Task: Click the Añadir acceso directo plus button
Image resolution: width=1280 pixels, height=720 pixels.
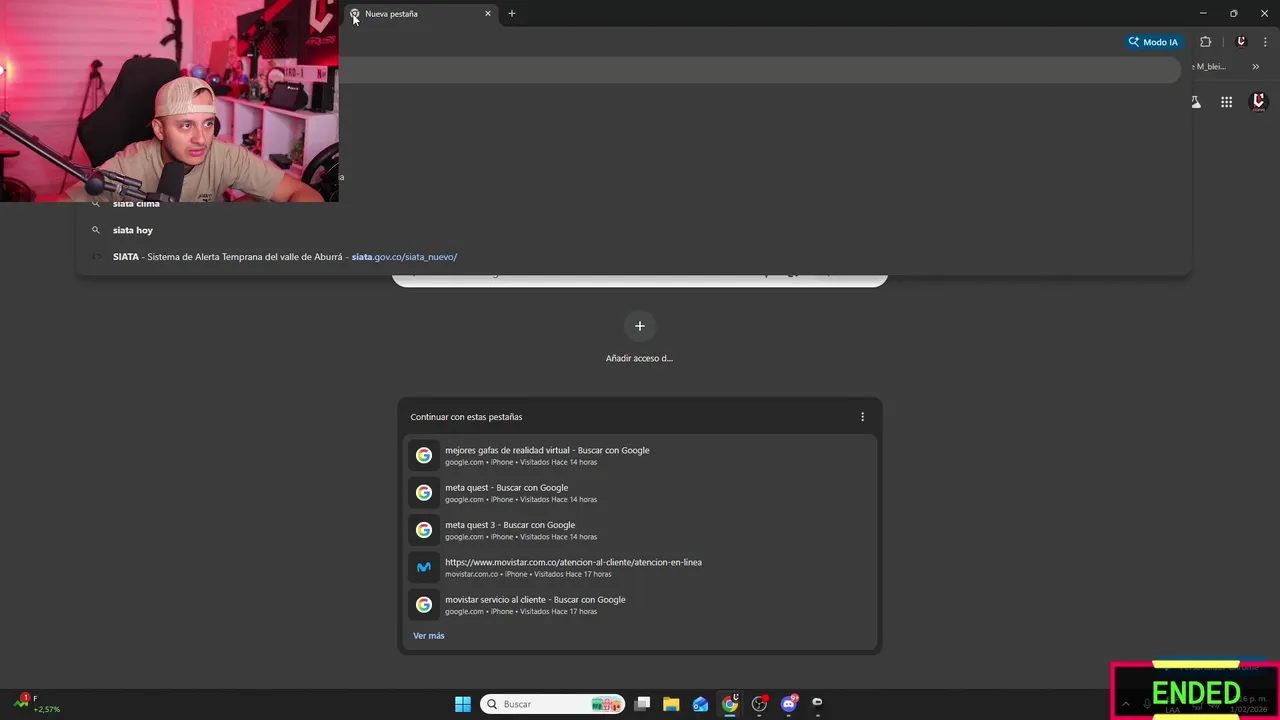Action: pyautogui.click(x=640, y=326)
